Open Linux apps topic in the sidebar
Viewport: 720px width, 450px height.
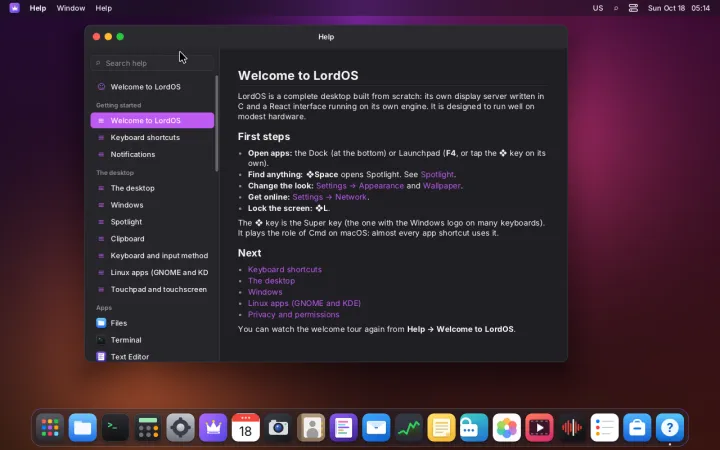pyautogui.click(x=152, y=272)
